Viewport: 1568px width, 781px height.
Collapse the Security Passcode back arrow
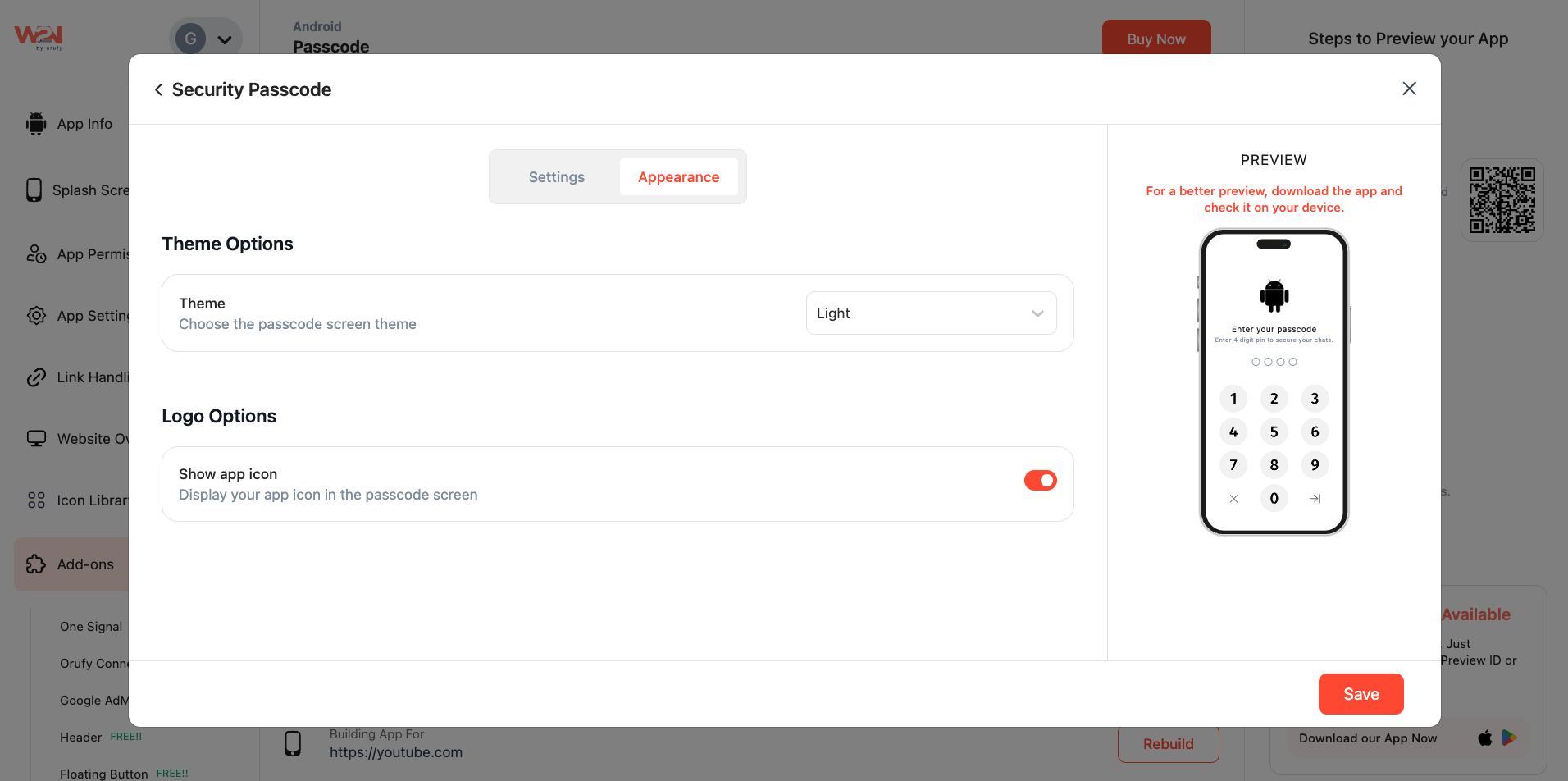coord(158,89)
